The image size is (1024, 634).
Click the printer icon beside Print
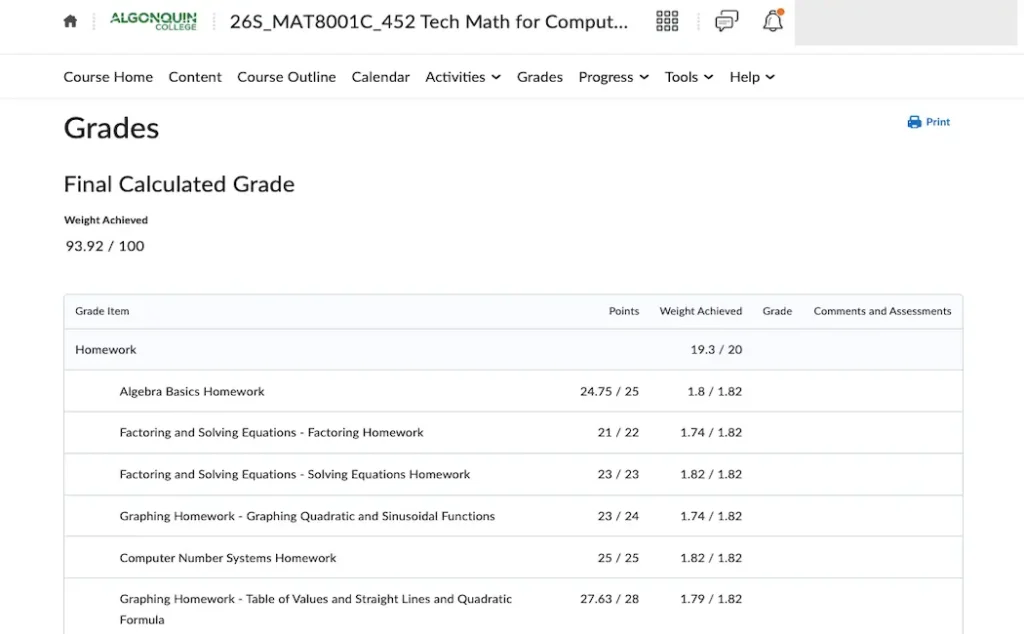[914, 122]
